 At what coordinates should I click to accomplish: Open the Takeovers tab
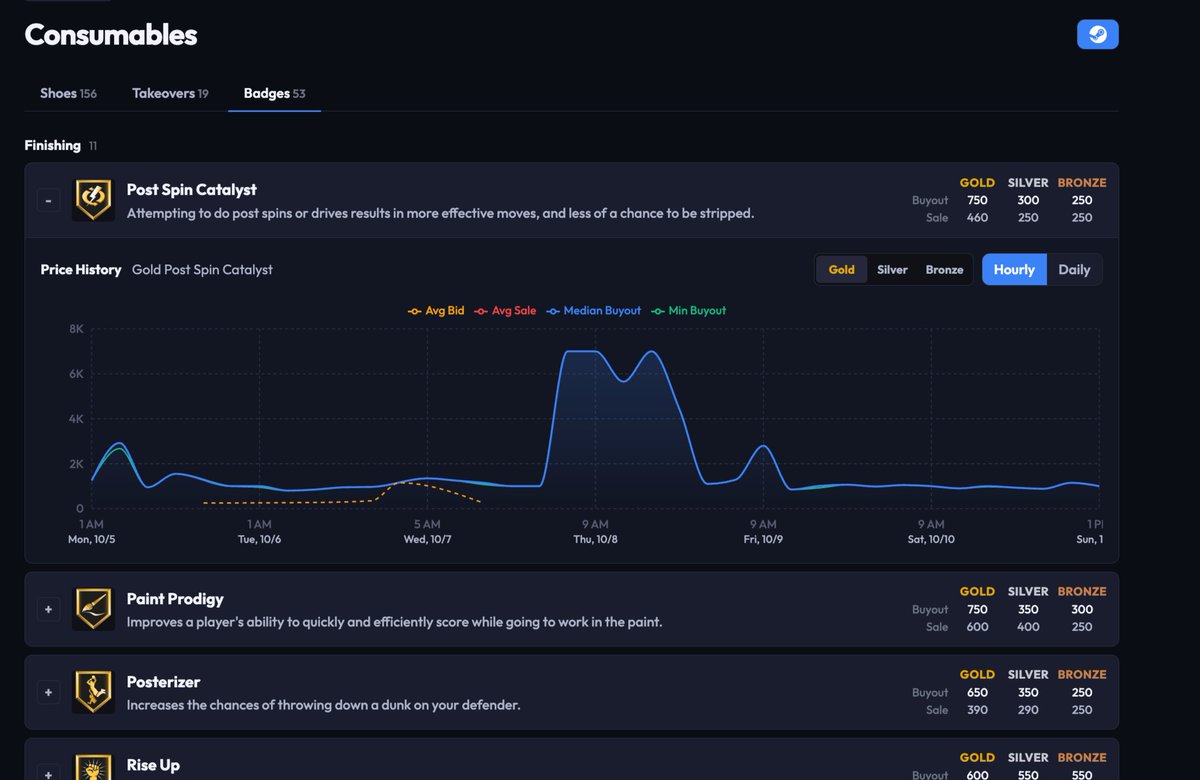[170, 93]
